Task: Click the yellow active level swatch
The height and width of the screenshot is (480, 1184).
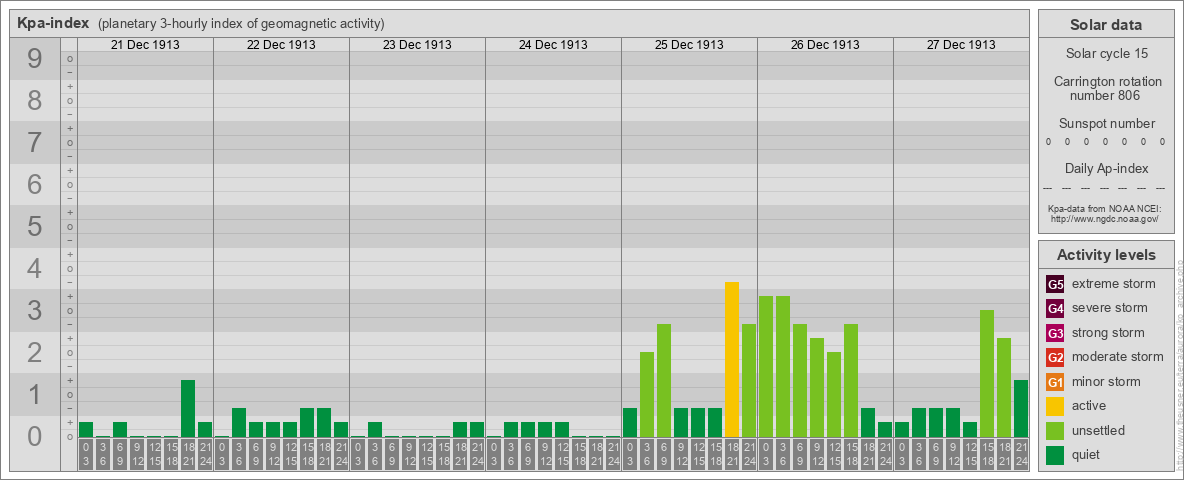Action: (1055, 406)
